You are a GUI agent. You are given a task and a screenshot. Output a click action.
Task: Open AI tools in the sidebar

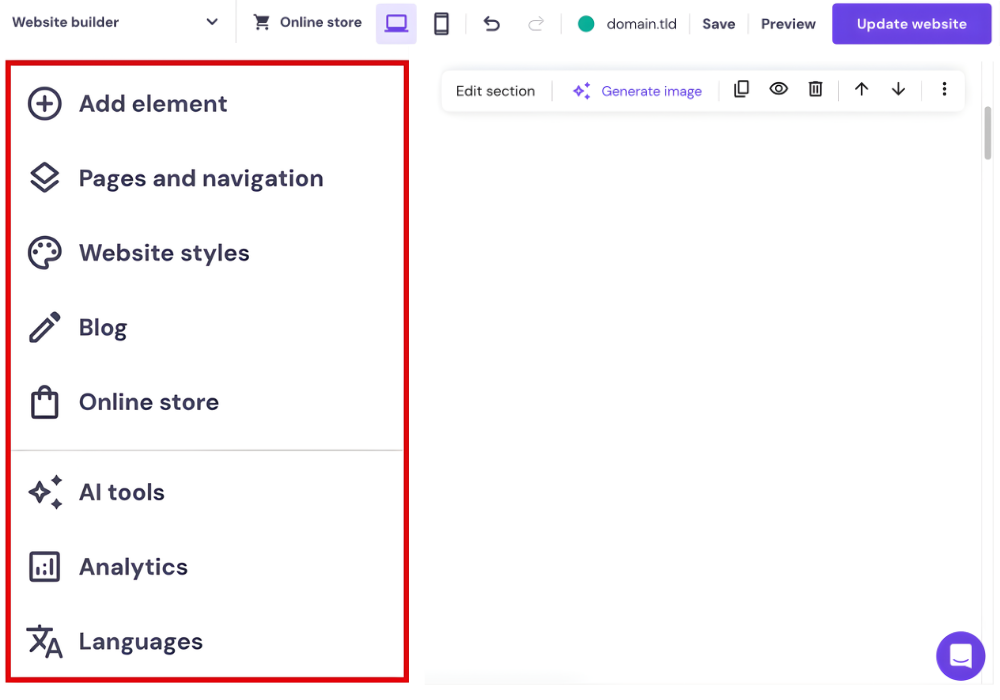[x=121, y=492]
